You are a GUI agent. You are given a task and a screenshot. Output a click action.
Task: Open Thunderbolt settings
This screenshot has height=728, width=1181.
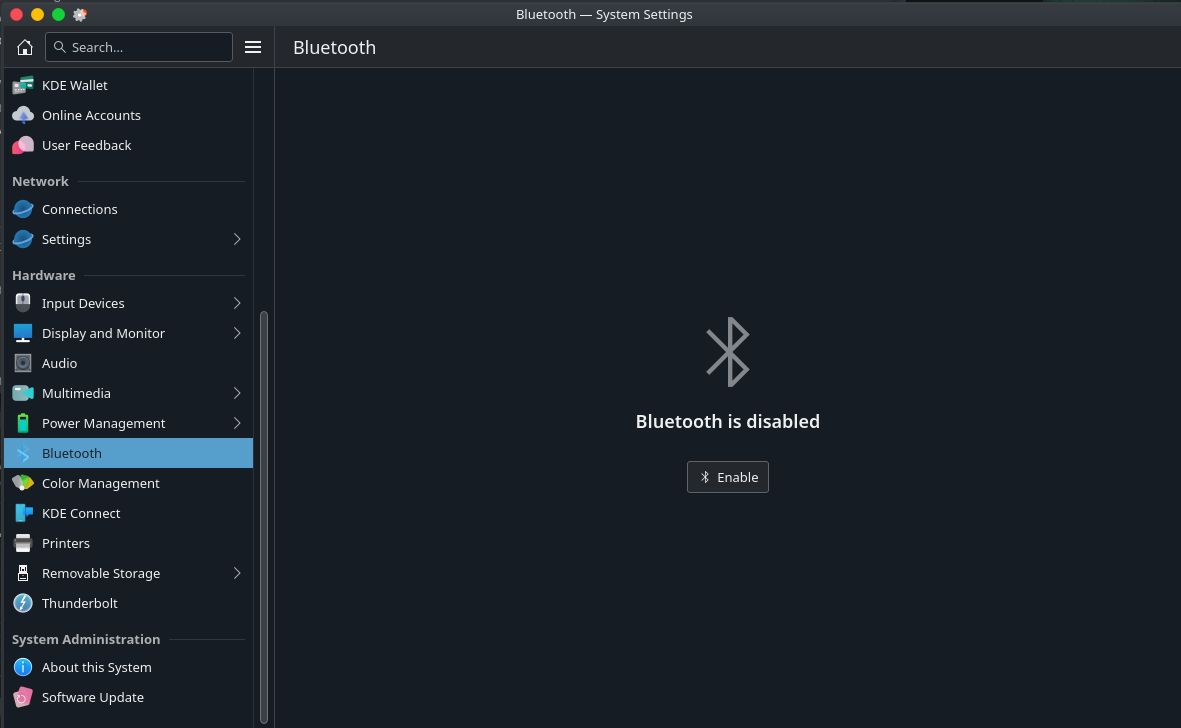129,604
